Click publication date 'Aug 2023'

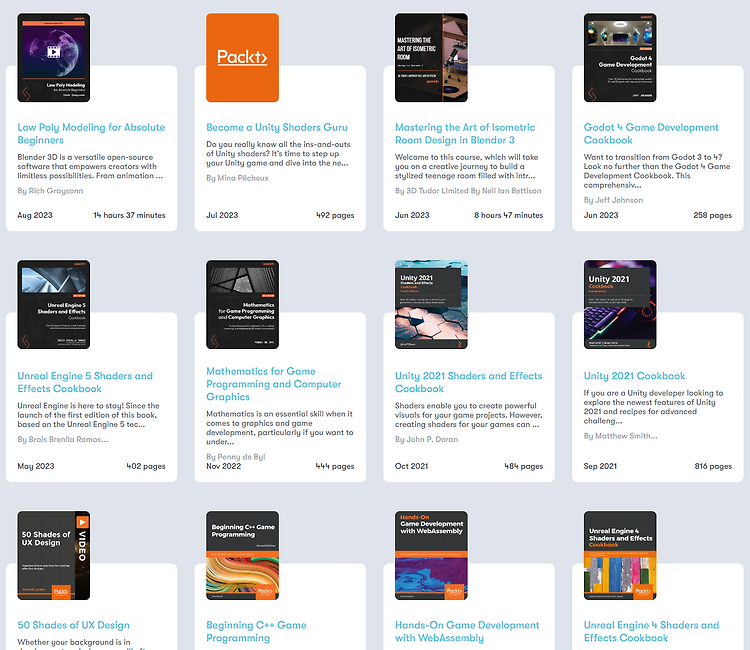tap(35, 215)
